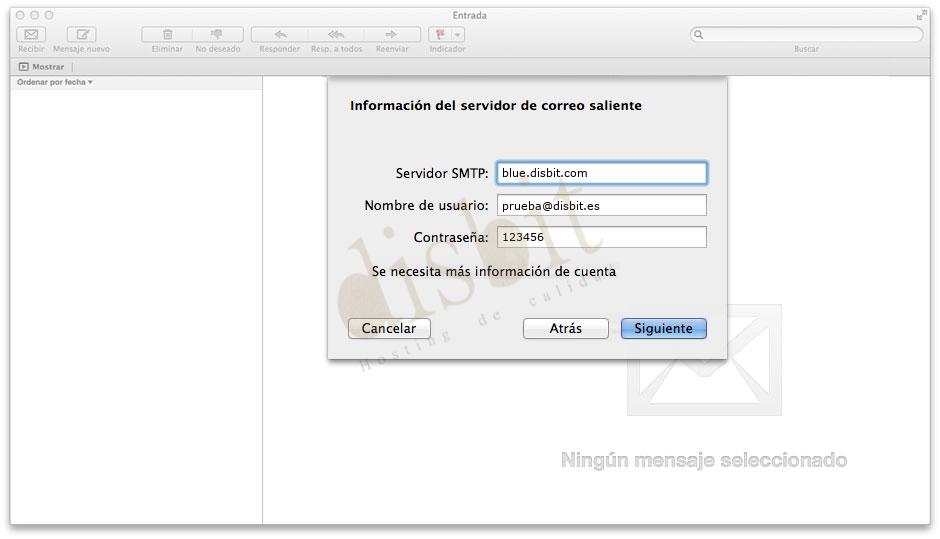Go back with the Atrás button
Viewport: 940px width, 539px height.
tap(565, 328)
